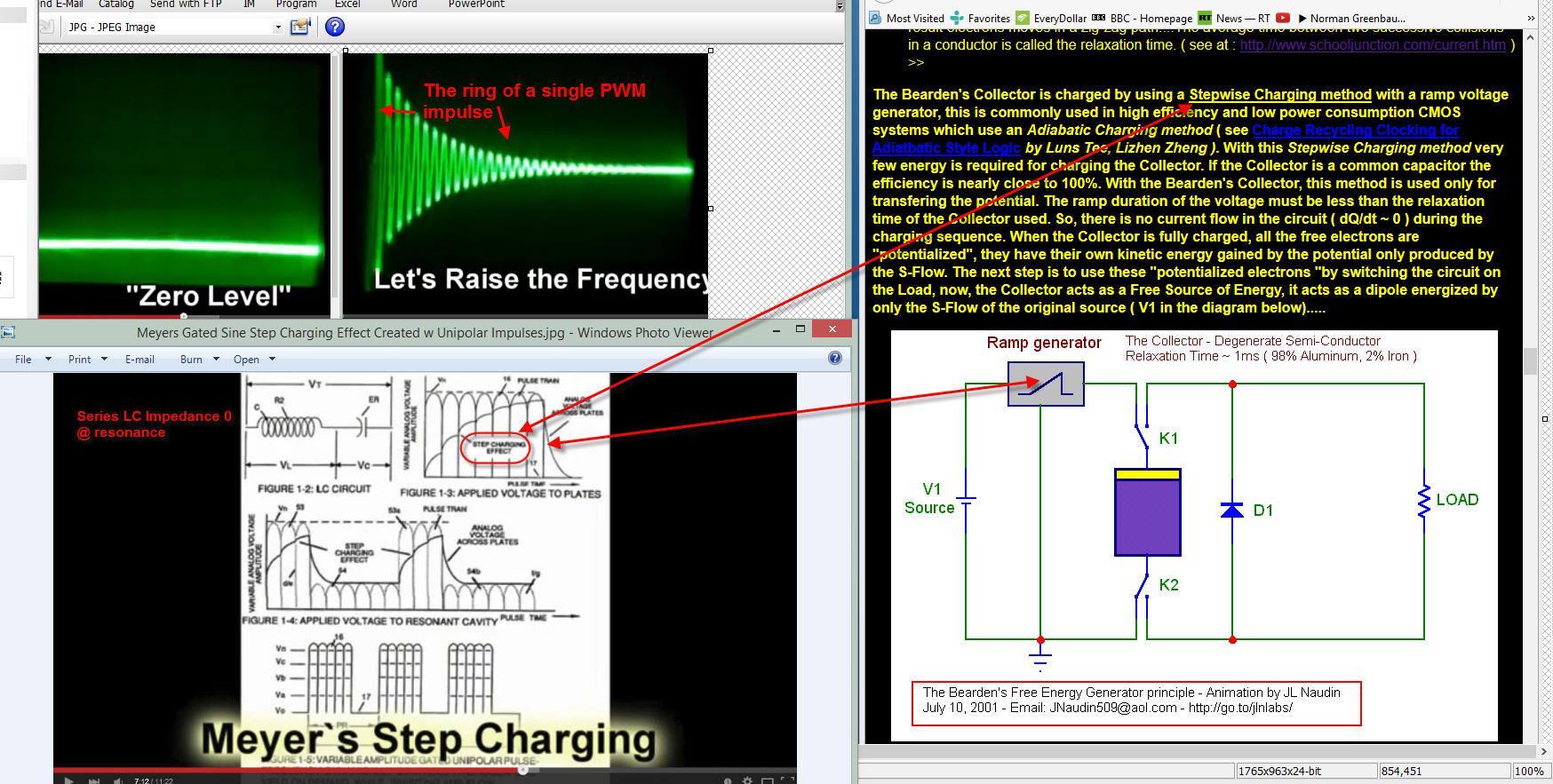This screenshot has height=784, width=1553.
Task: Minimize the Windows Photo Viewer window
Action: 776,330
